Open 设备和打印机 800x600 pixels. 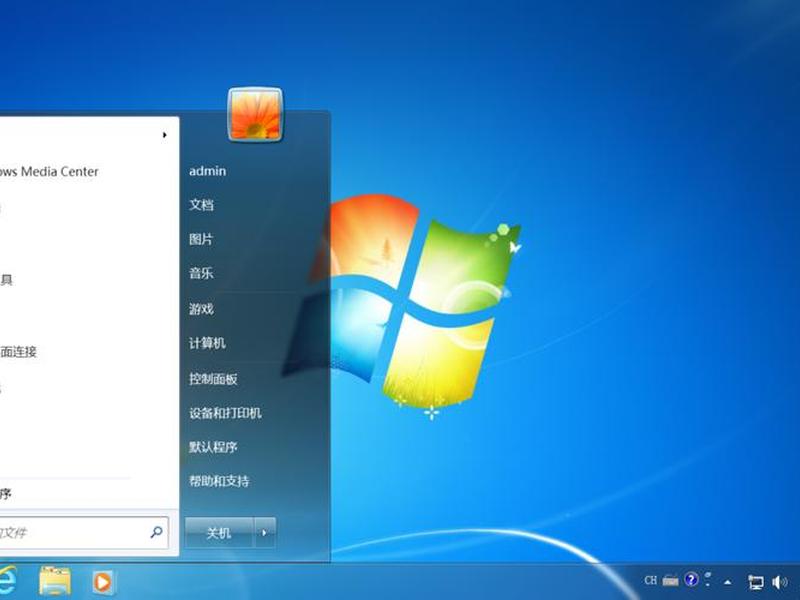pyautogui.click(x=225, y=413)
